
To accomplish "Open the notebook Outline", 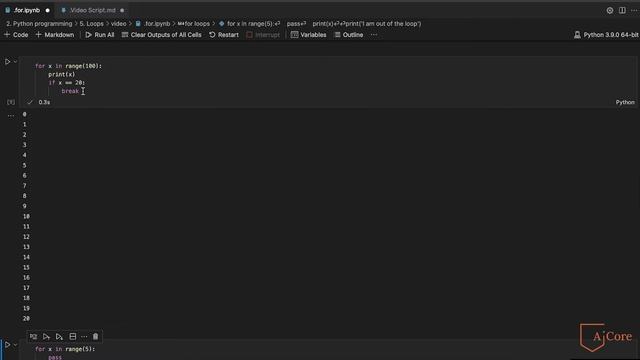I will [x=349, y=35].
